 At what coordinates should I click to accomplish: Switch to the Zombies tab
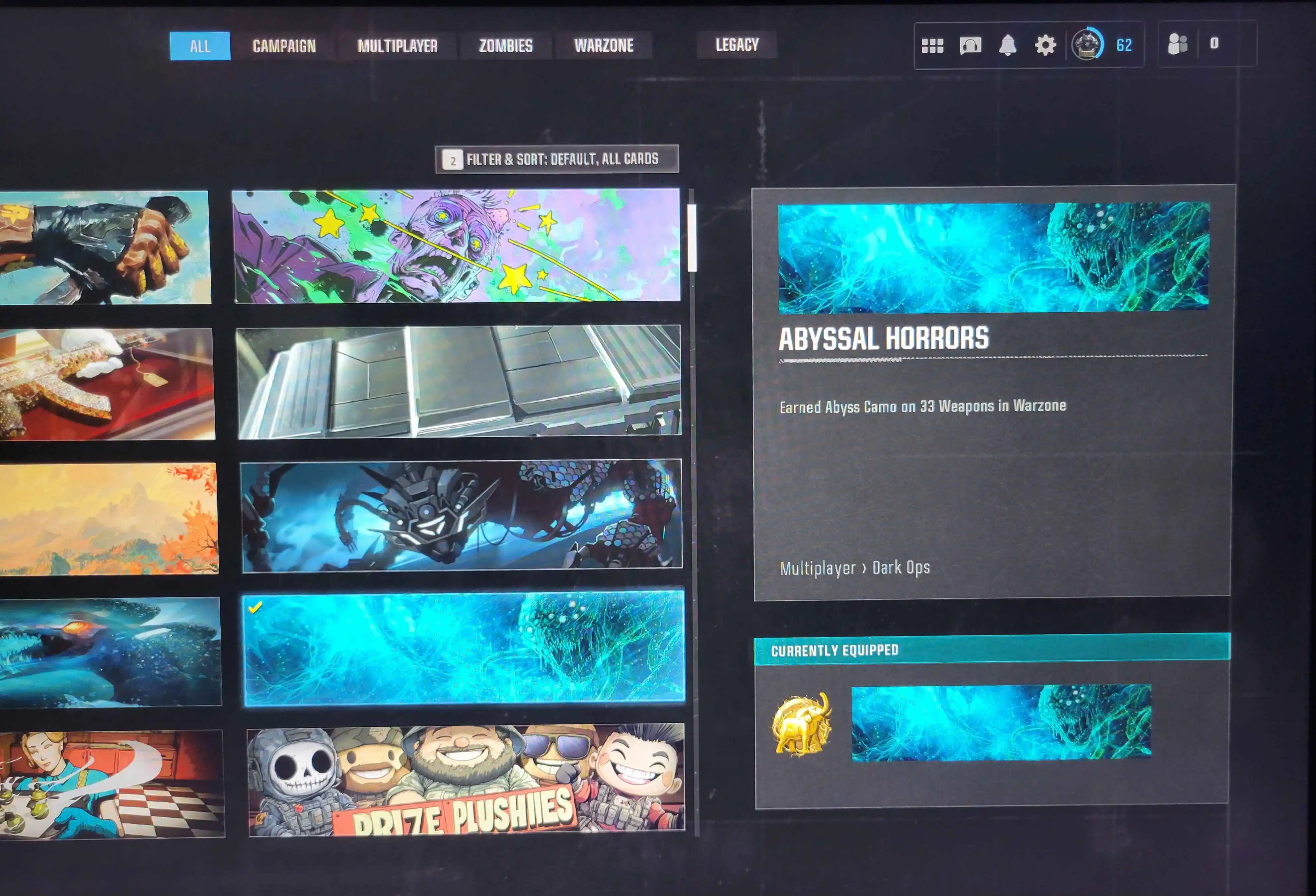pos(506,45)
